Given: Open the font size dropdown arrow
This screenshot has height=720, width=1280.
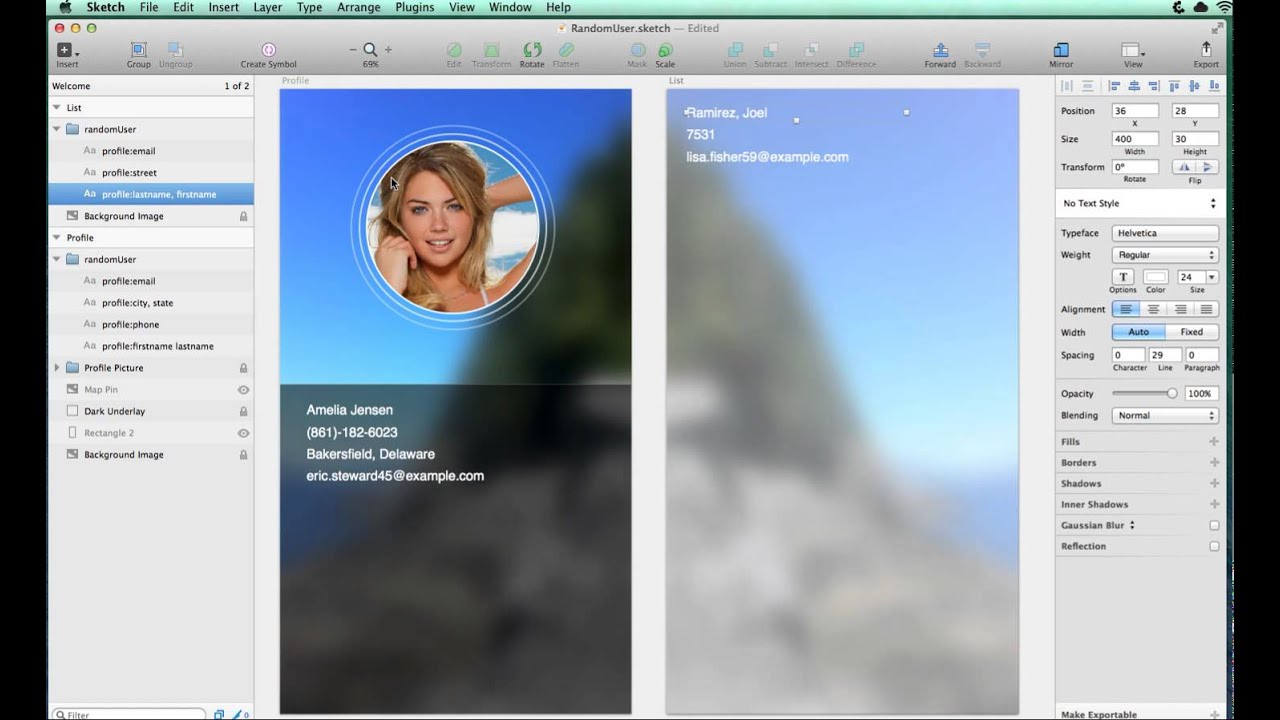Looking at the screenshot, I should [x=1212, y=277].
